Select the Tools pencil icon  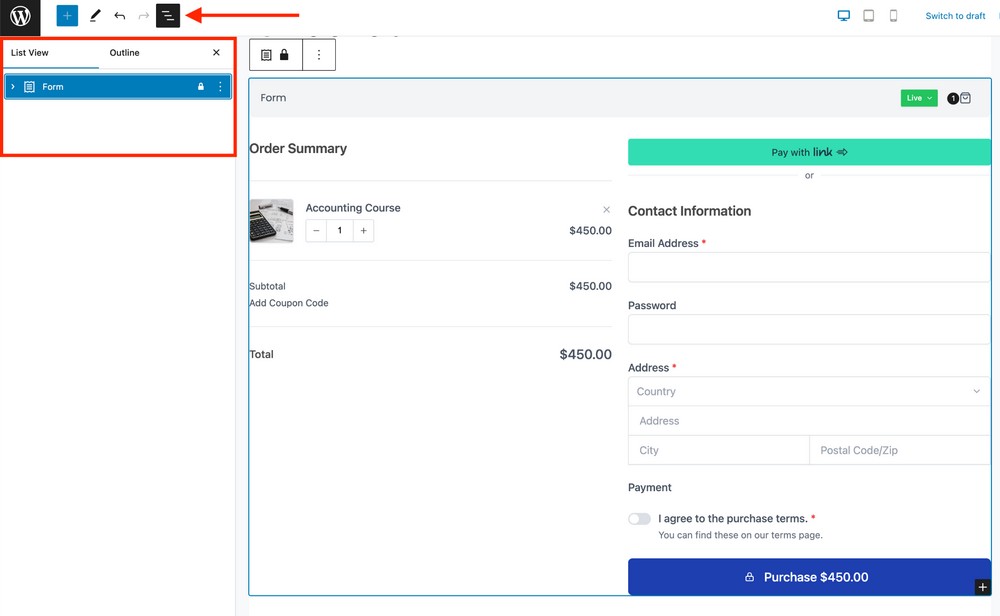click(x=95, y=16)
